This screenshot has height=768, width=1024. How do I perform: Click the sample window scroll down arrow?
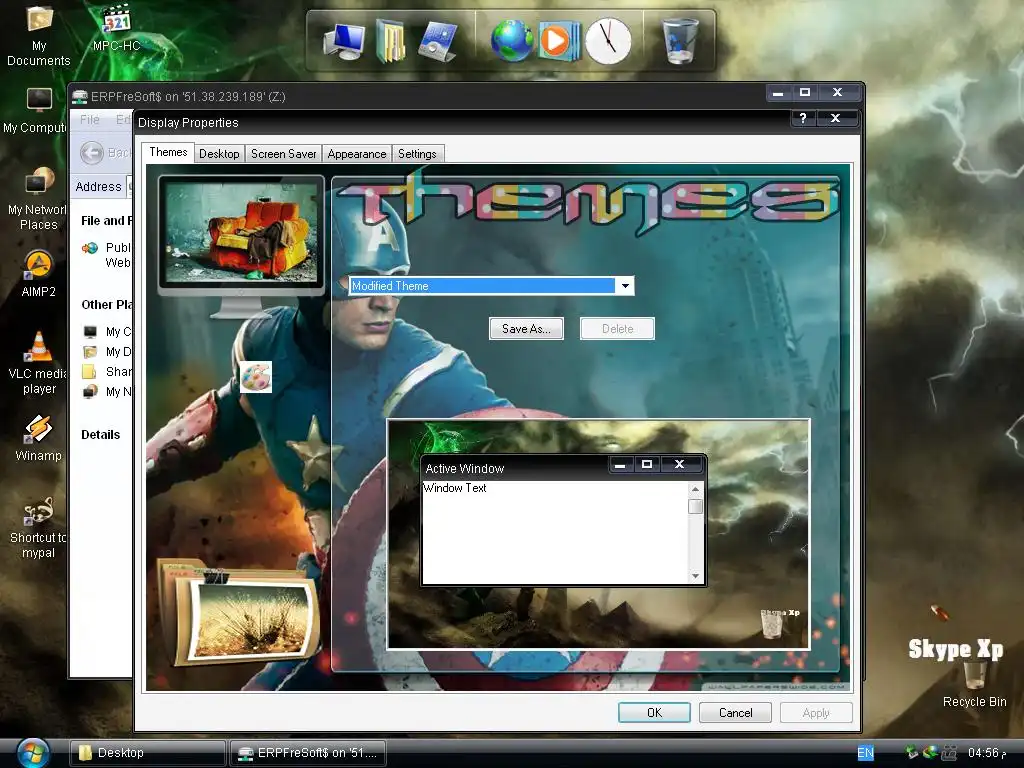point(696,576)
